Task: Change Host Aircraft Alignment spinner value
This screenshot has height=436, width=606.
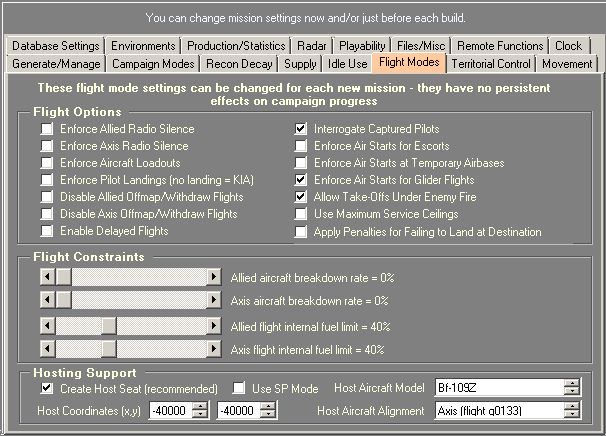Action: click(x=571, y=411)
